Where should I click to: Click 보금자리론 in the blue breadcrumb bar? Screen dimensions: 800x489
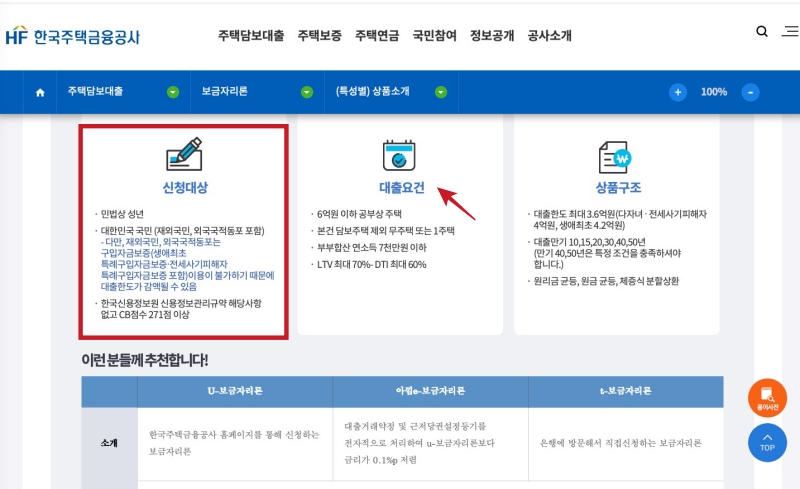pos(224,91)
